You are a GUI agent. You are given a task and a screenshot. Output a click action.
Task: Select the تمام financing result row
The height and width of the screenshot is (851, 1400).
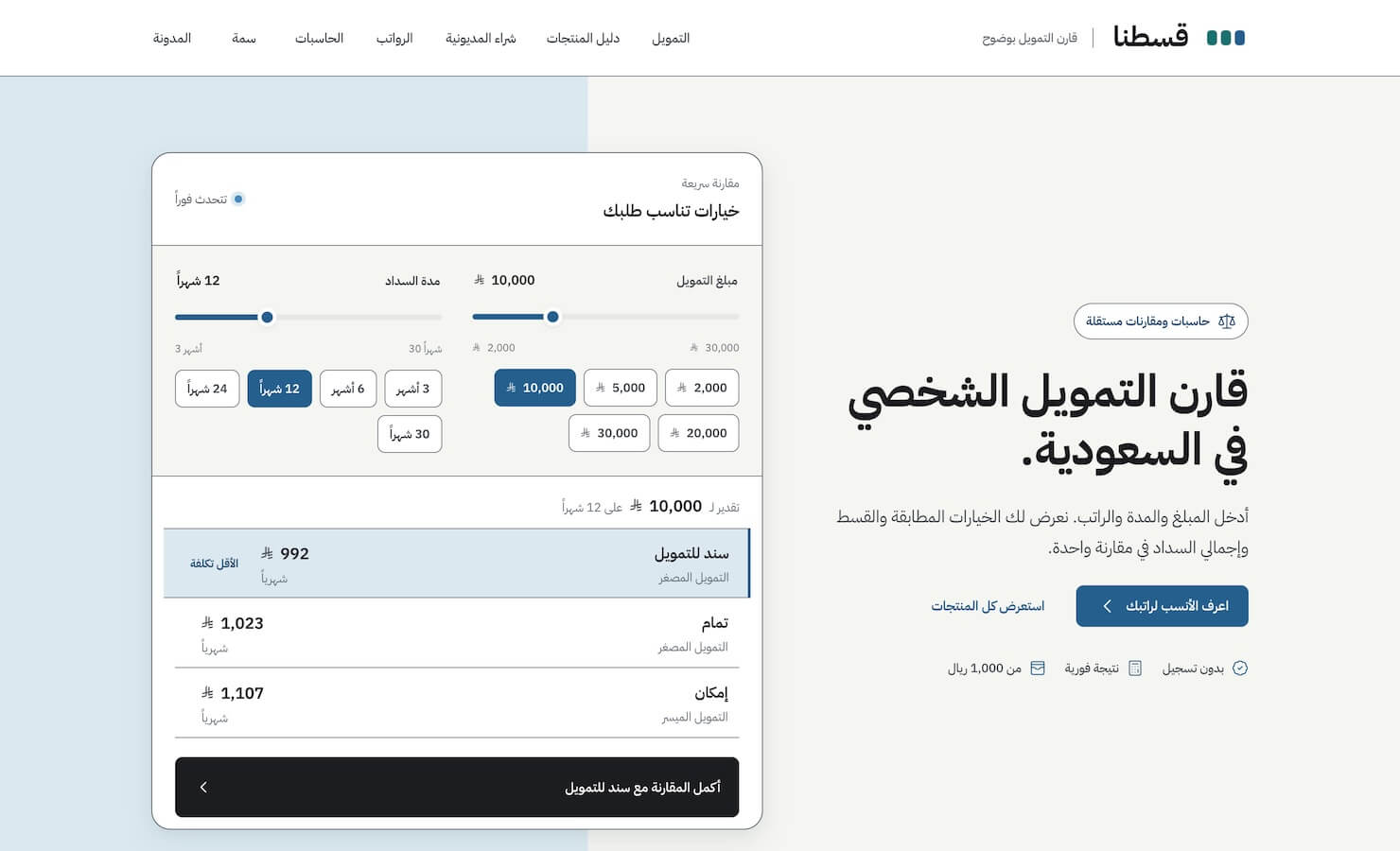[457, 634]
